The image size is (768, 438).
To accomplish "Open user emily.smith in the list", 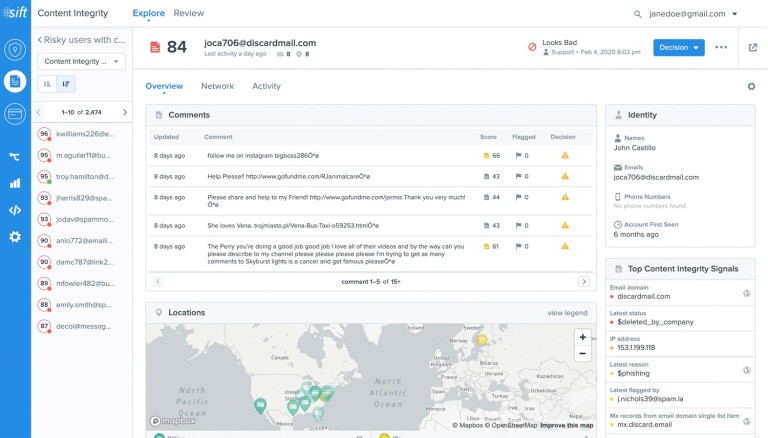I will [x=81, y=305].
